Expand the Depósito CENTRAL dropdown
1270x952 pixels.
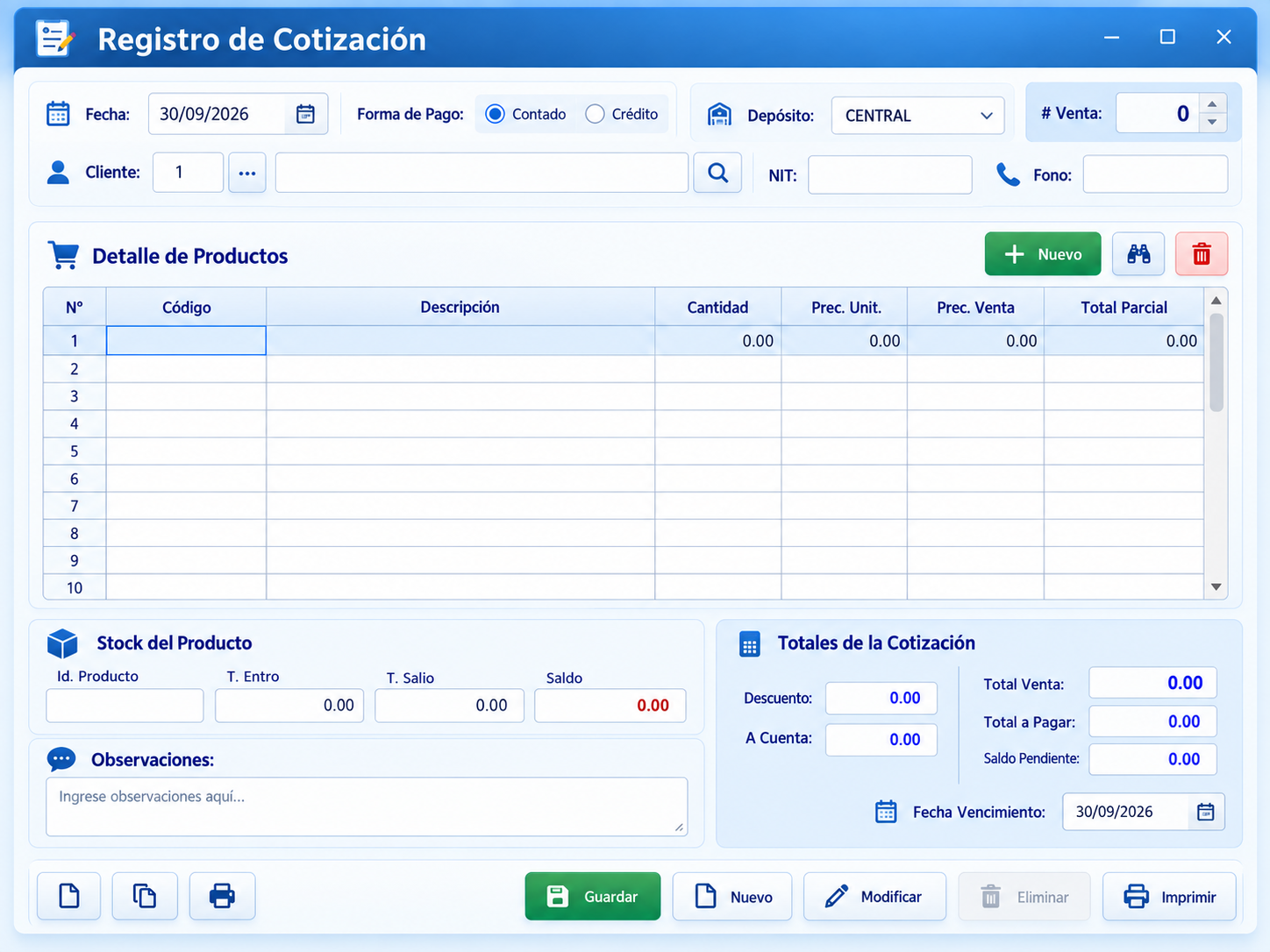pyautogui.click(x=917, y=116)
